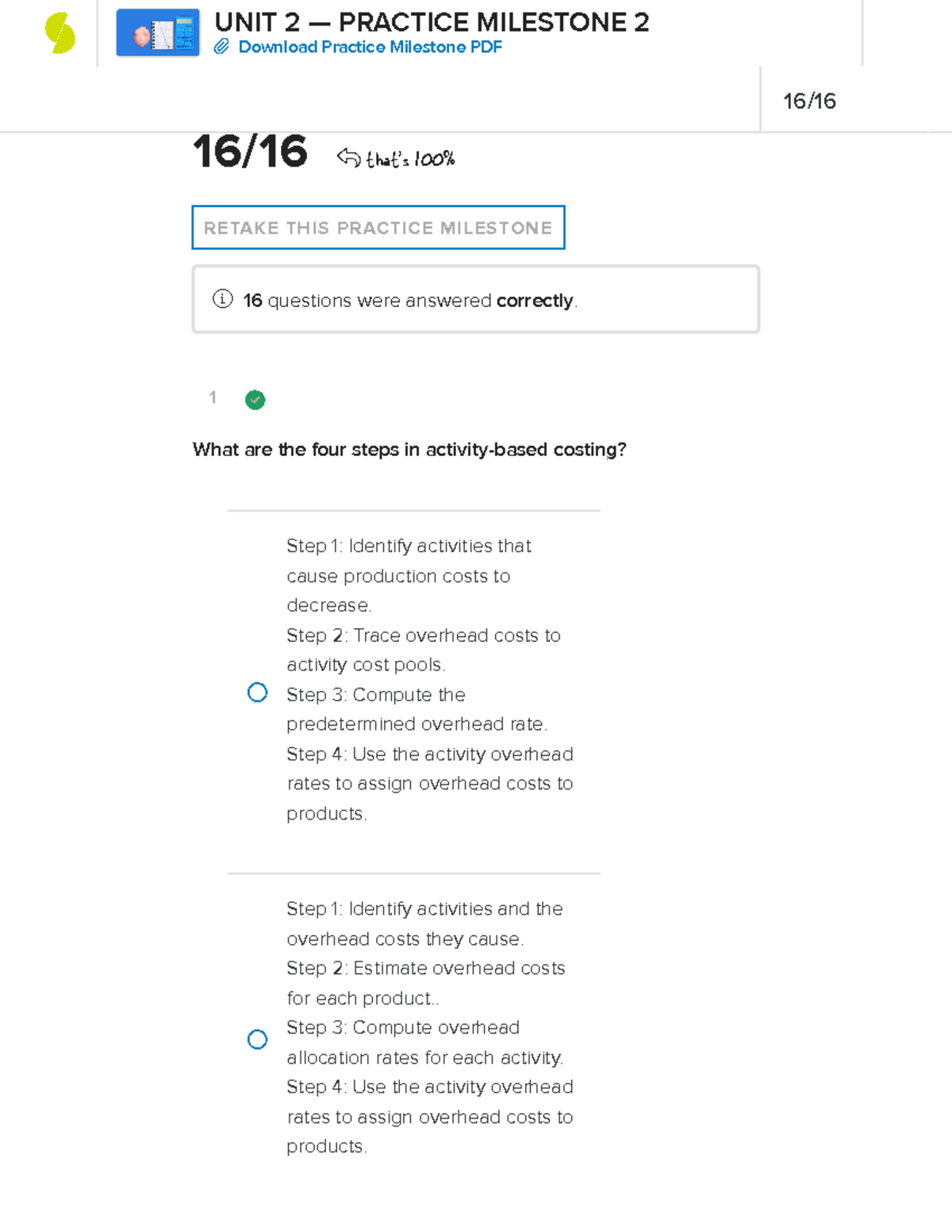The width and height of the screenshot is (952, 1232).
Task: Click the small 16/16 score in header
Action: point(809,101)
